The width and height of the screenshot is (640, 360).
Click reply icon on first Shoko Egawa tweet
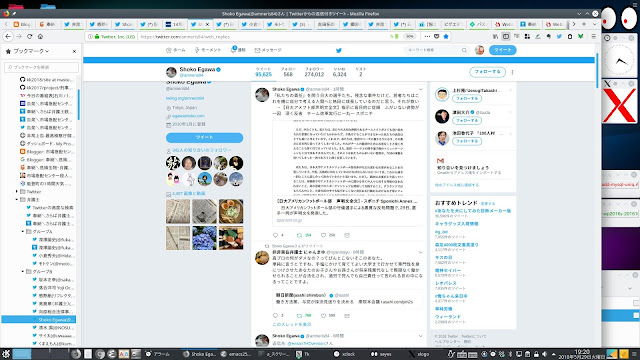(x=275, y=235)
